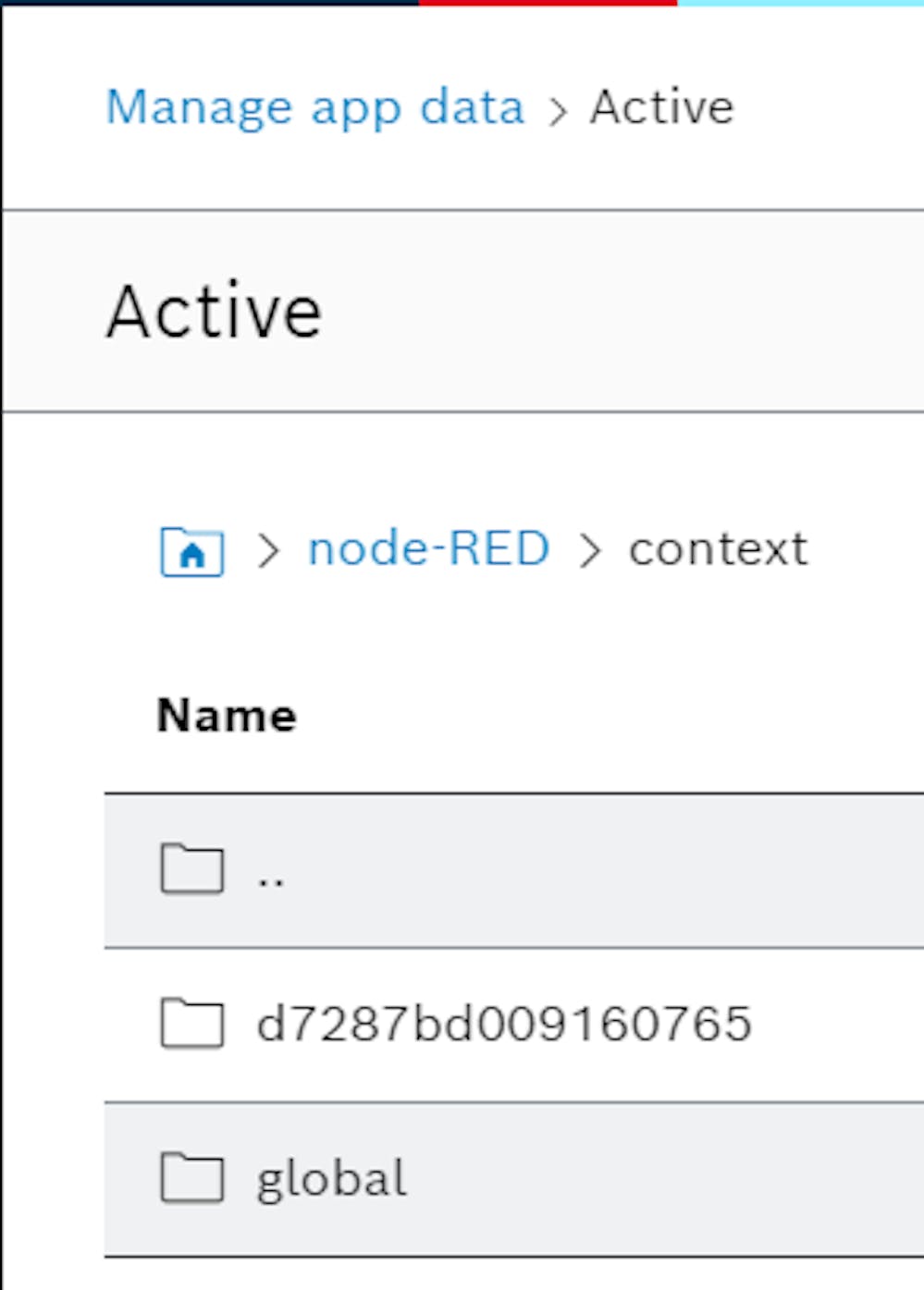The height and width of the screenshot is (1290, 924).
Task: Click the chevron after the home icon
Action: pos(268,551)
